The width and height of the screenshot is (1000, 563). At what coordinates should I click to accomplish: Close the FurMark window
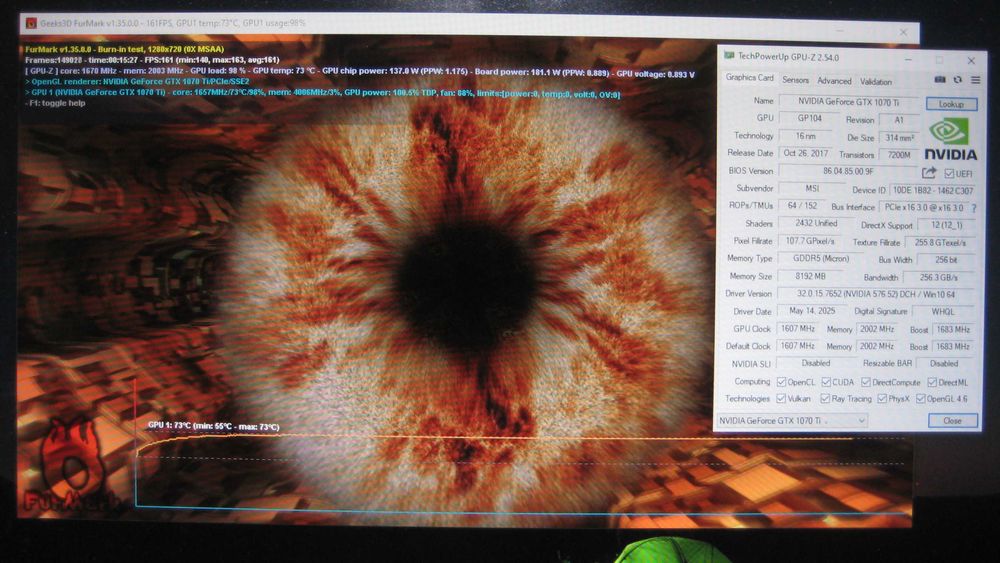click(x=903, y=32)
